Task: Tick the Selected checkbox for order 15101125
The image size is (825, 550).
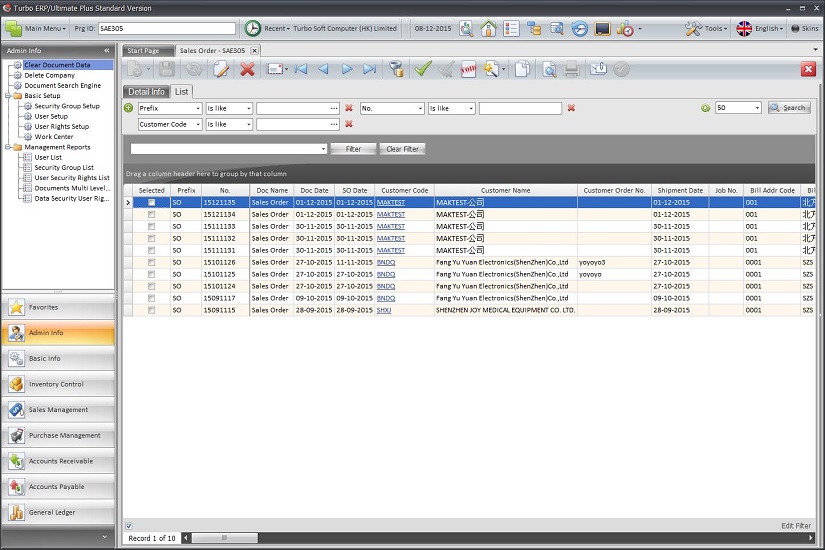Action: [152, 274]
